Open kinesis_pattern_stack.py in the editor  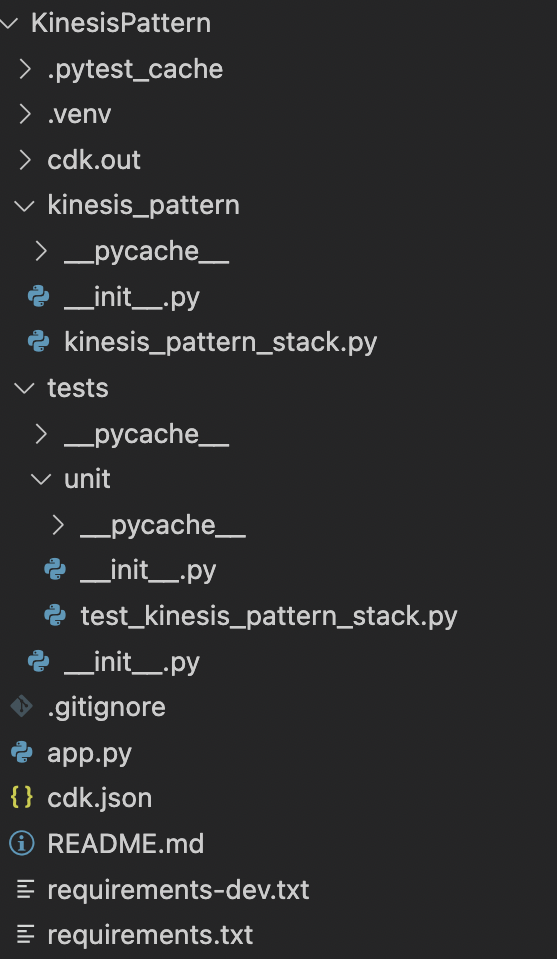tap(221, 342)
